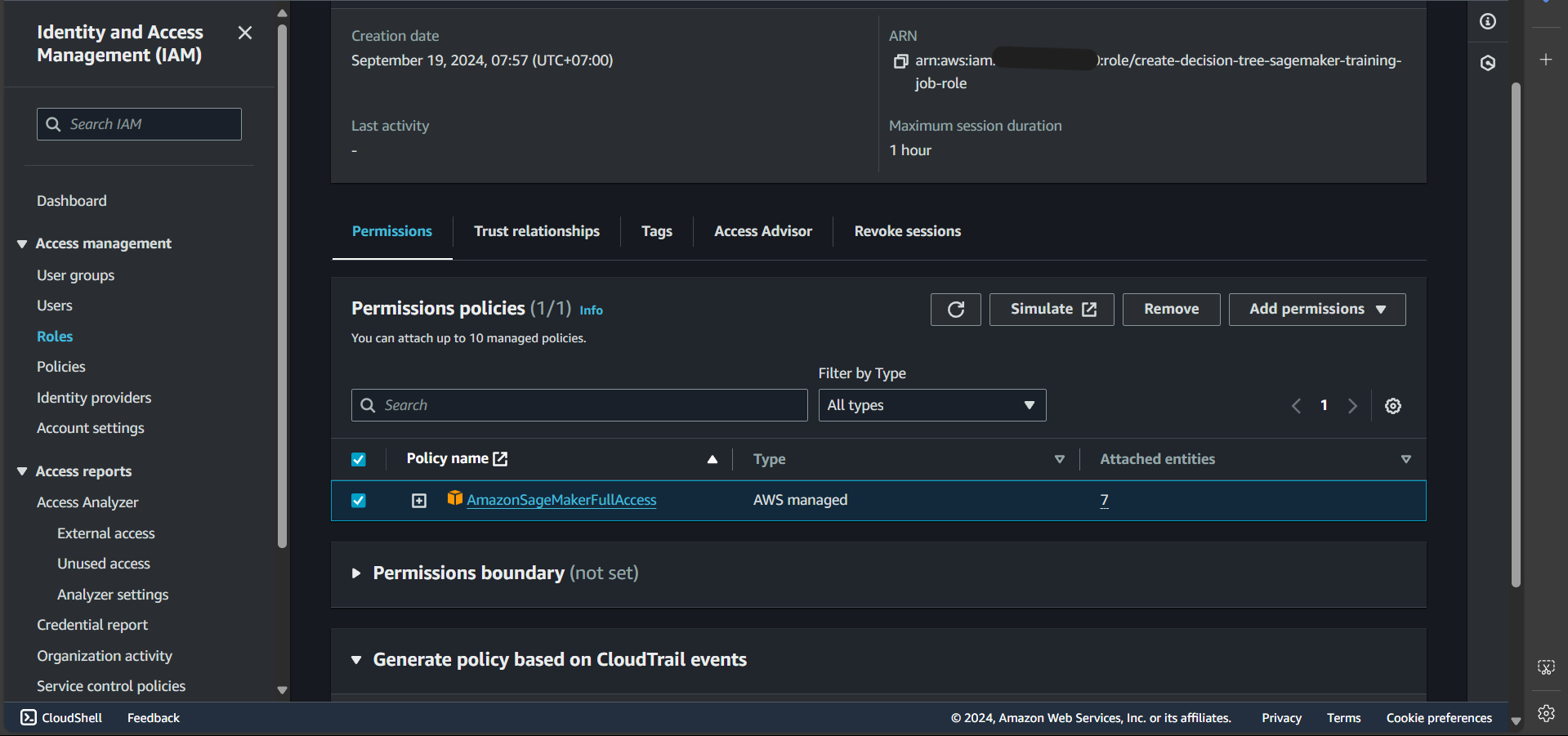This screenshot has height=736, width=1568.
Task: Switch to the Trust relationships tab
Action: 536,231
